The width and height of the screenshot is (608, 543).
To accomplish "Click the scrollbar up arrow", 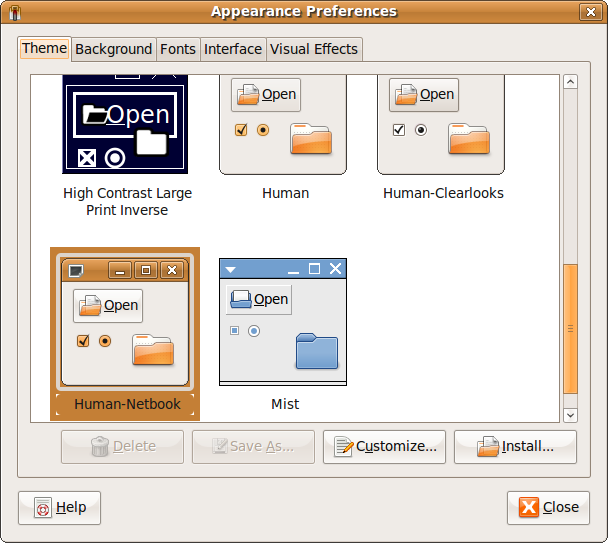I will click(570, 82).
